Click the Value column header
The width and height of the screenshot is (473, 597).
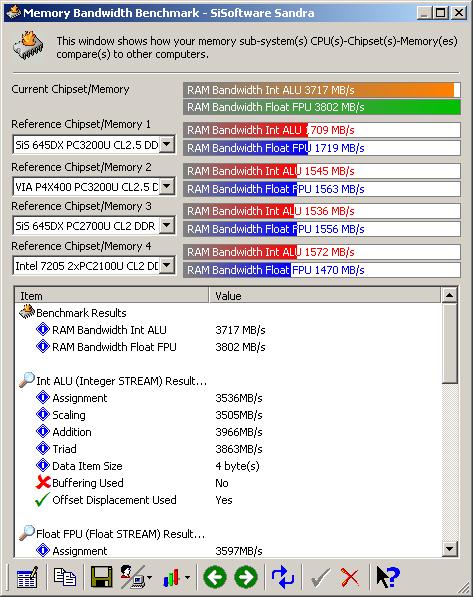click(x=325, y=295)
